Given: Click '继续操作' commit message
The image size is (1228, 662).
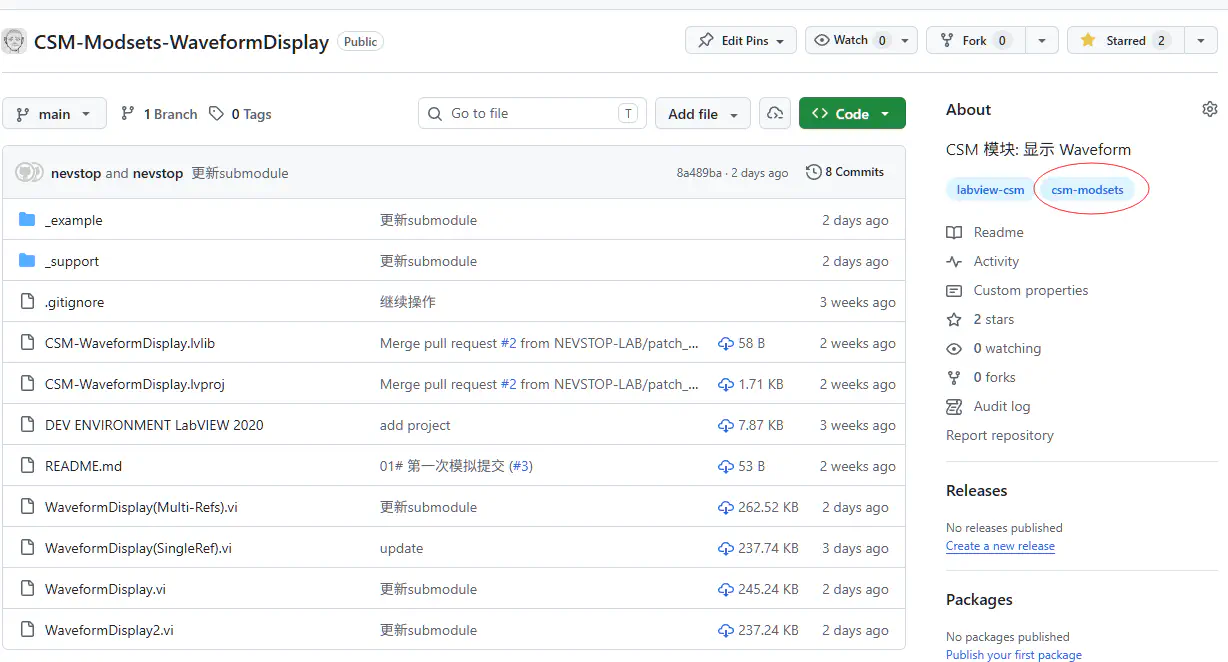Looking at the screenshot, I should tap(408, 302).
